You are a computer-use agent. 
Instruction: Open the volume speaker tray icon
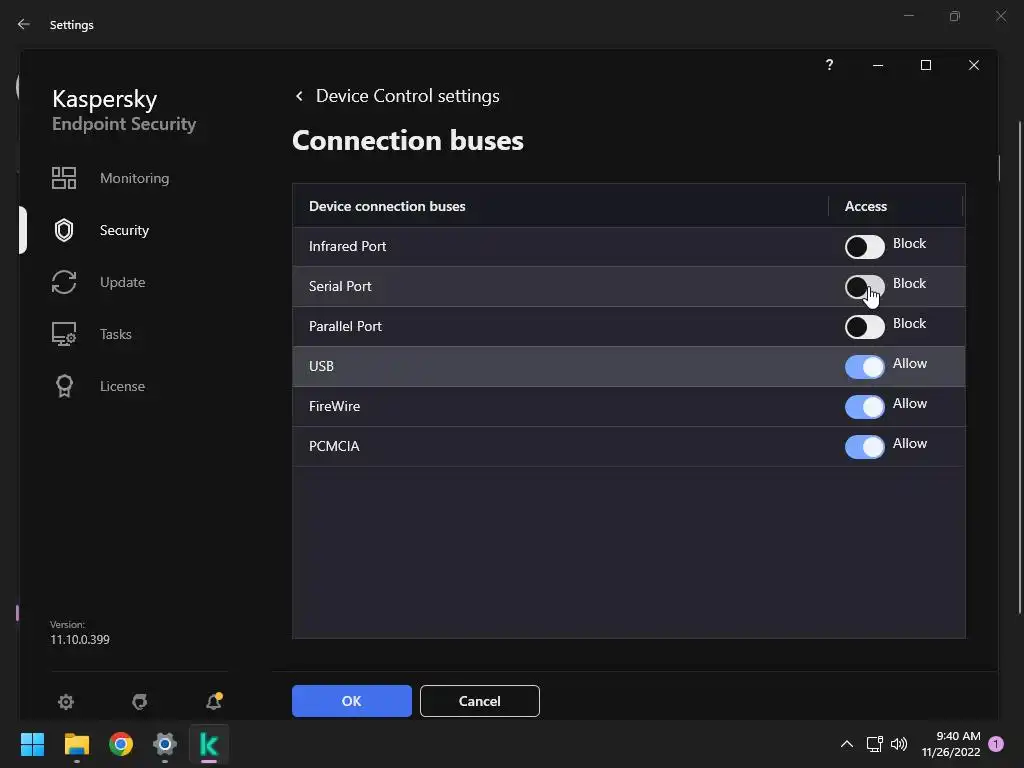click(899, 744)
